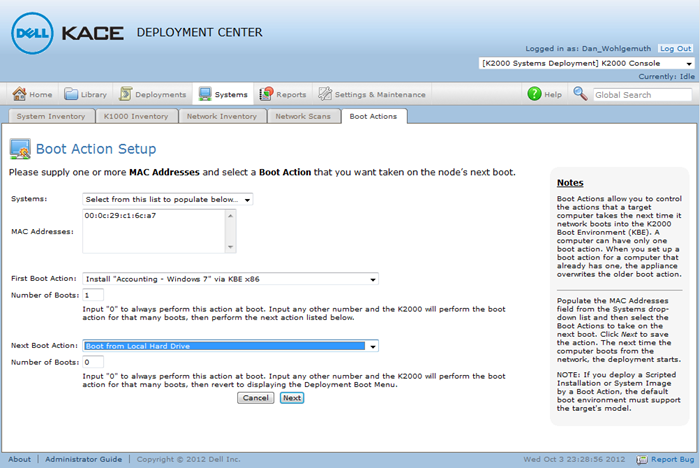The image size is (700, 468).
Task: Click the Boot Action Setup title
Action: point(96,149)
